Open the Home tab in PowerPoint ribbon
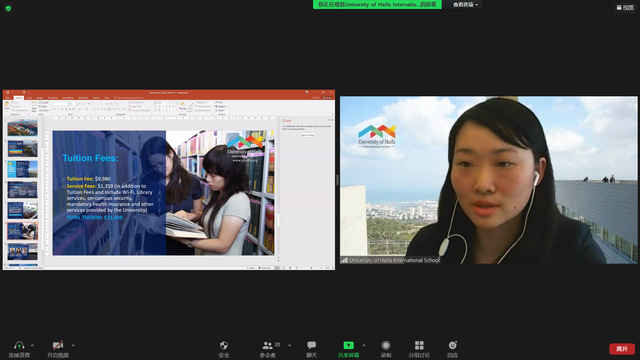The image size is (640, 360). click(19, 98)
